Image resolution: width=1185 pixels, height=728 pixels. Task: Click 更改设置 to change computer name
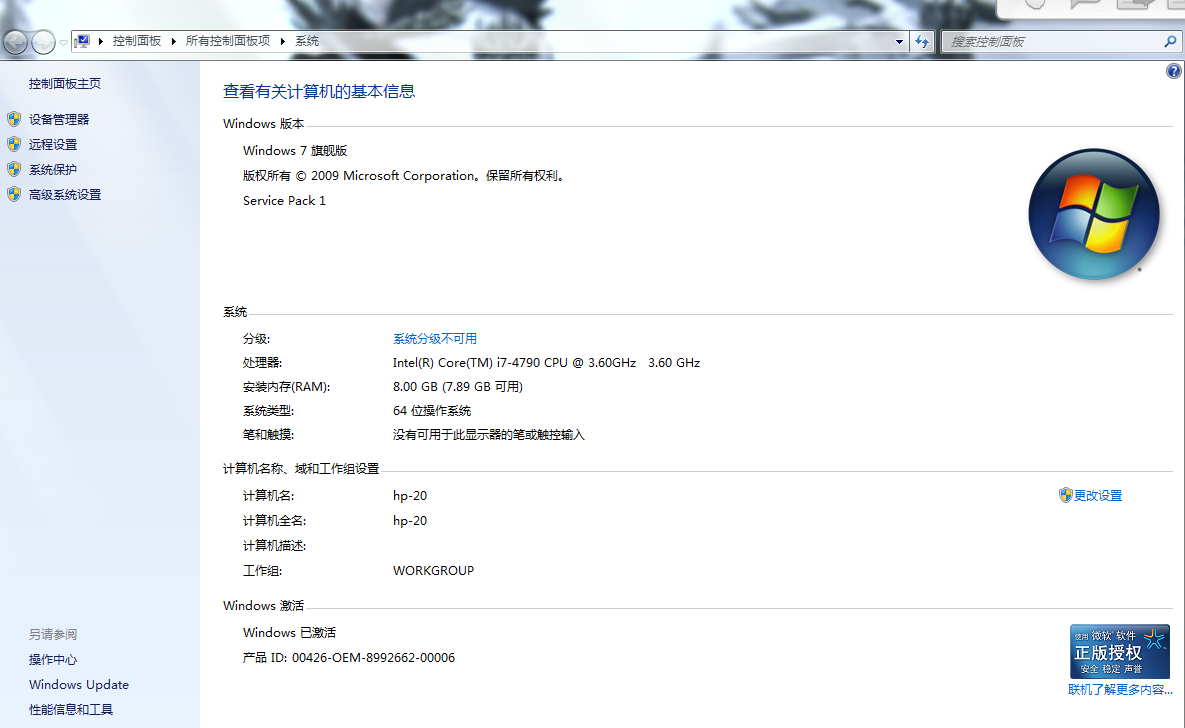coord(1098,496)
